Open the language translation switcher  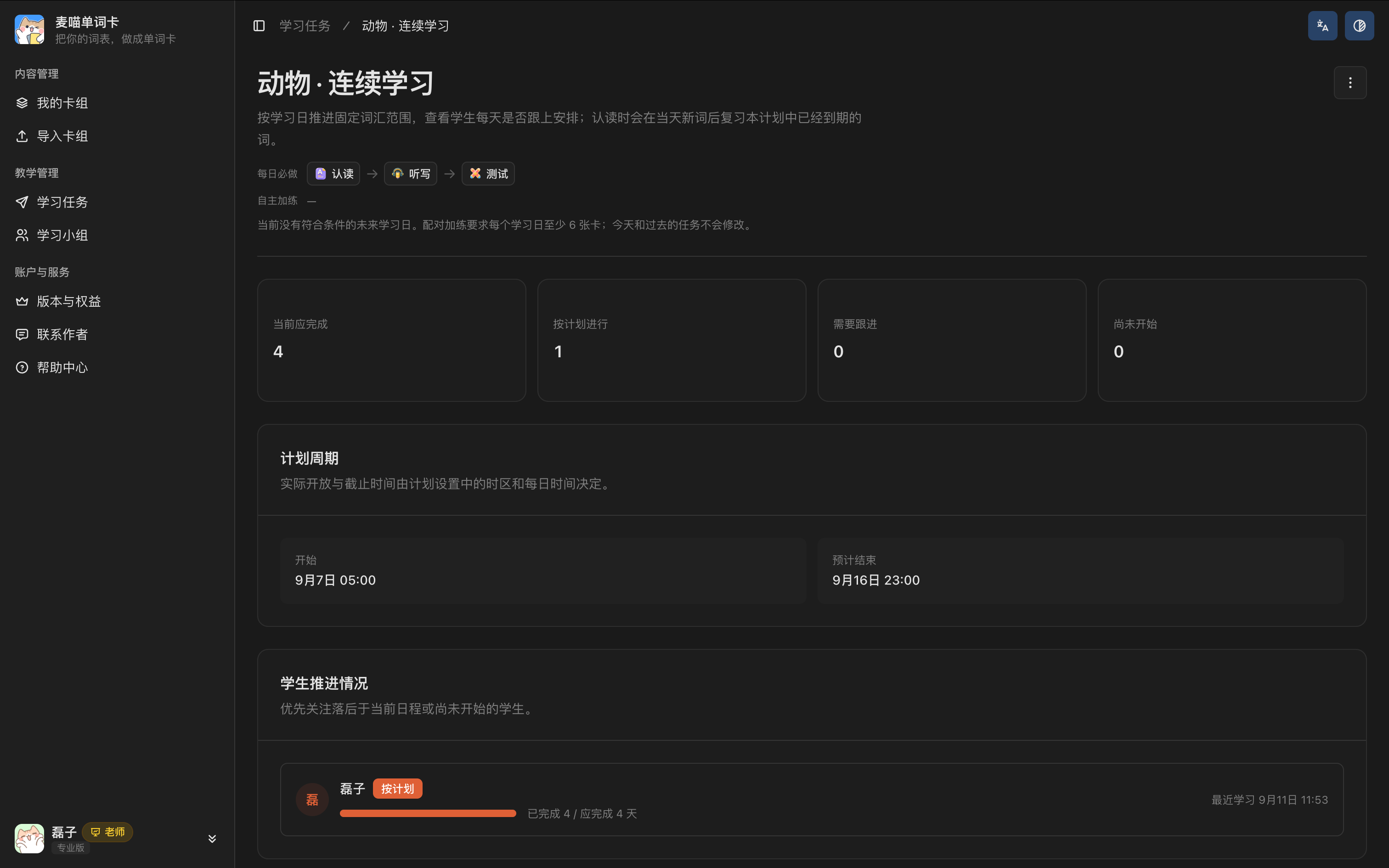tap(1322, 26)
